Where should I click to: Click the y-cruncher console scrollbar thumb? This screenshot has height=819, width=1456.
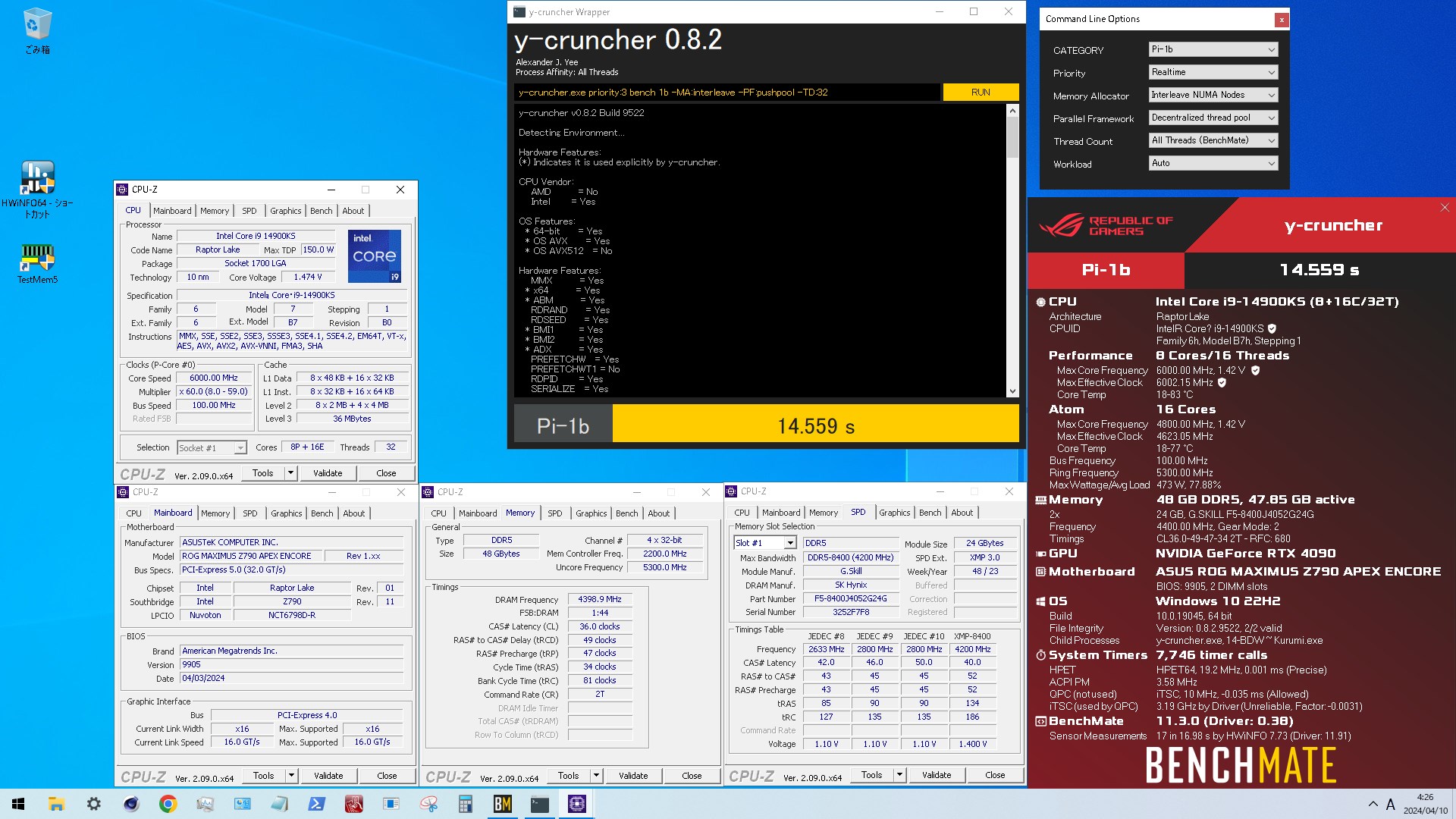(1012, 136)
